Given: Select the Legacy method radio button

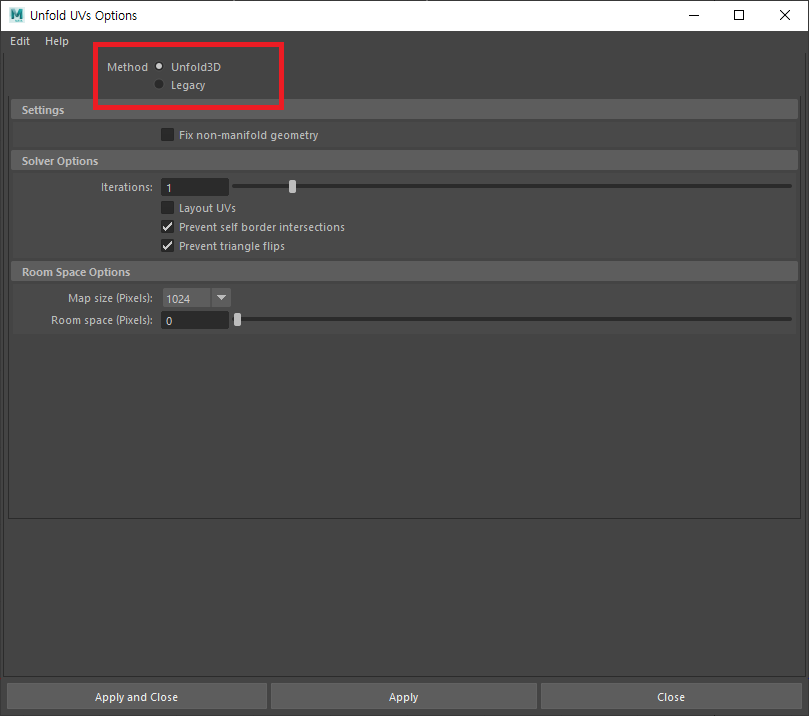Looking at the screenshot, I should (159, 84).
